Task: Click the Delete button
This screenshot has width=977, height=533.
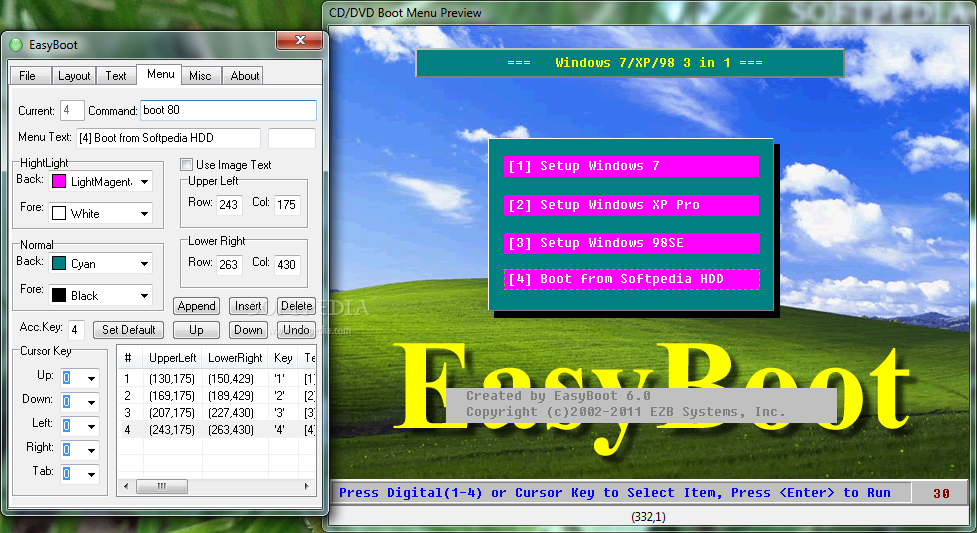Action: 296,306
